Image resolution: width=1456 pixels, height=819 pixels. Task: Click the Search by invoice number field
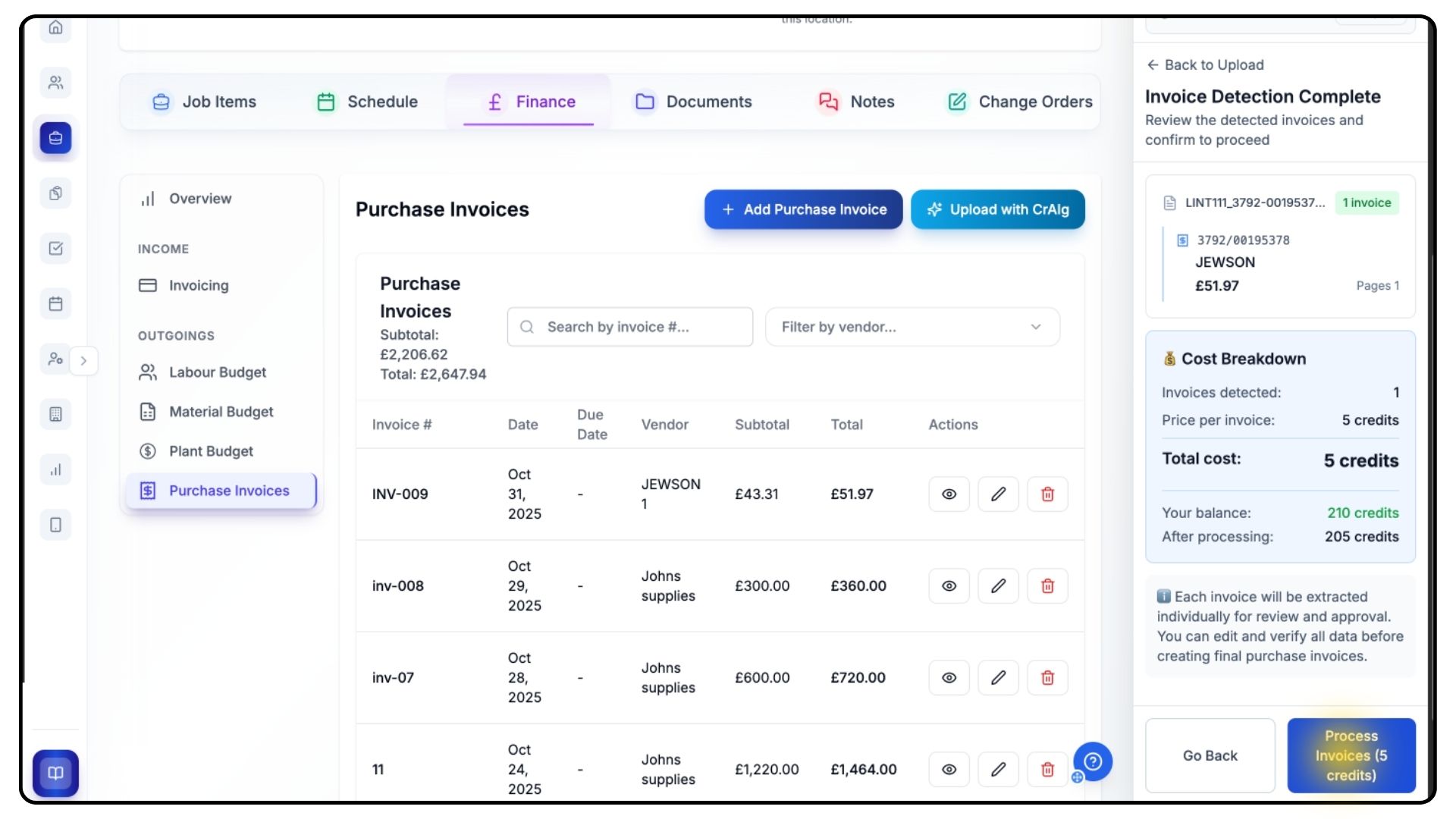pyautogui.click(x=629, y=327)
